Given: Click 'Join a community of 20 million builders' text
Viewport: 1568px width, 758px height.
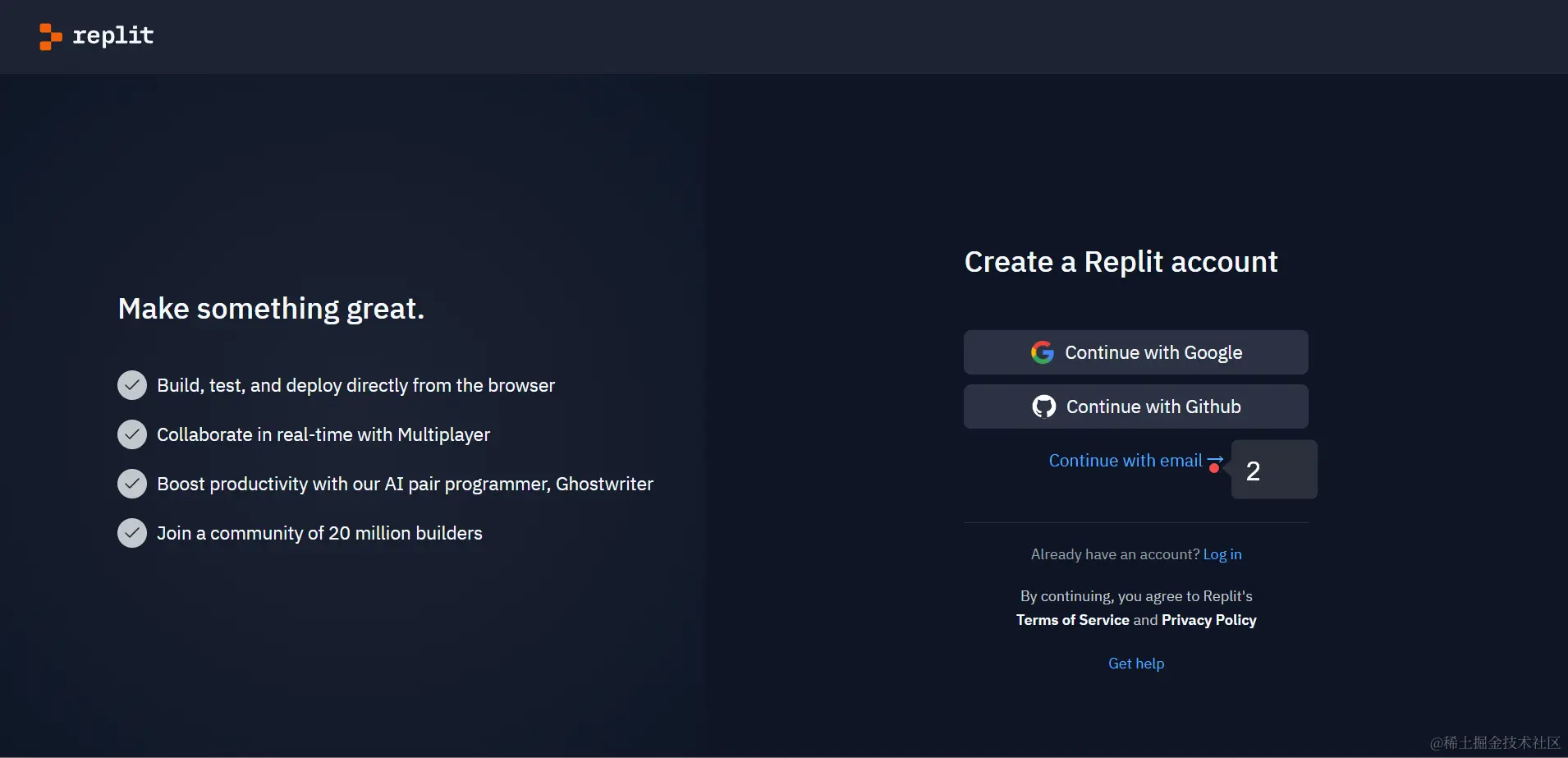Looking at the screenshot, I should pyautogui.click(x=319, y=534).
